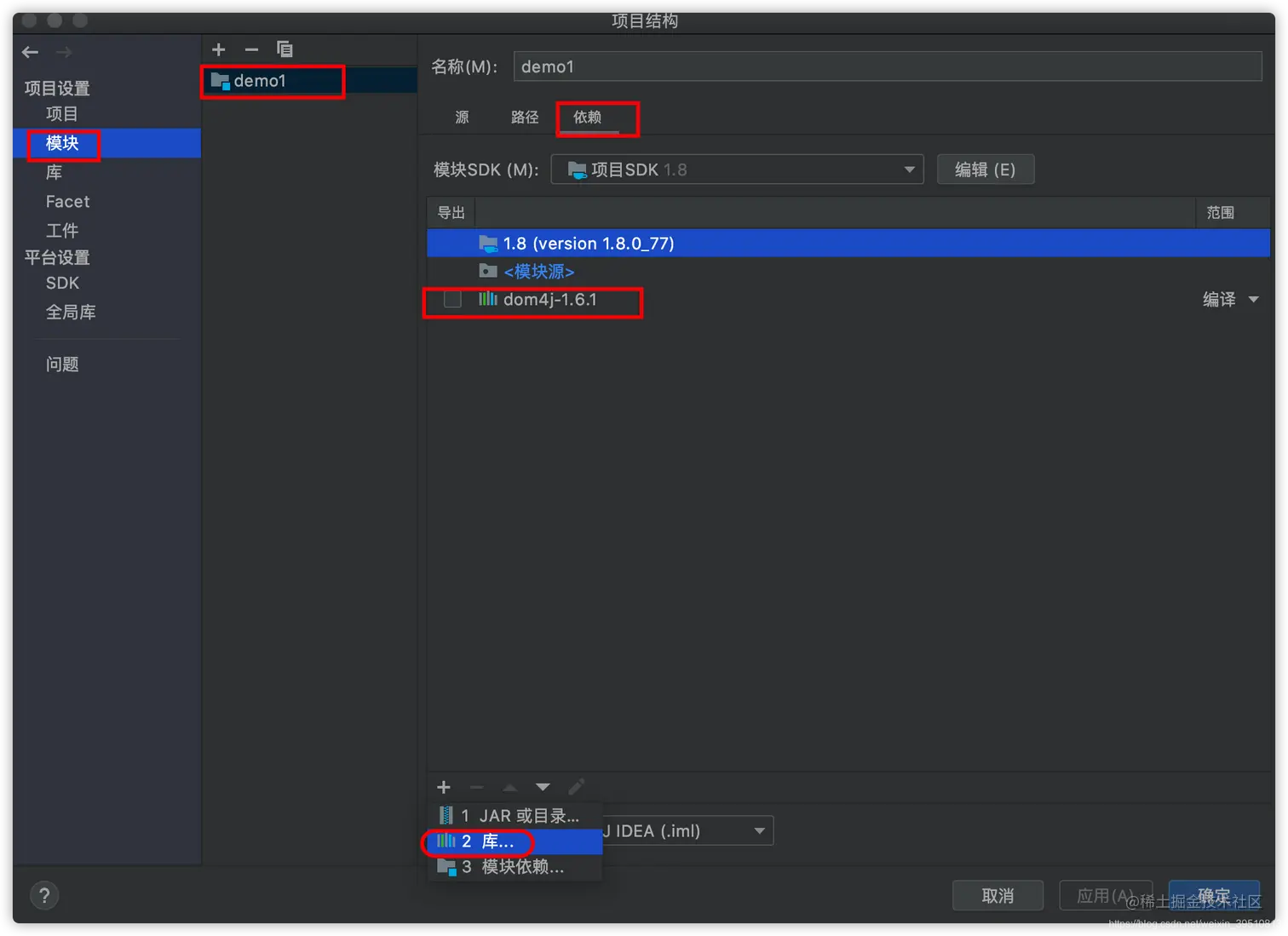Switch to the 源 tab
This screenshot has height=936, width=1288.
click(x=462, y=118)
